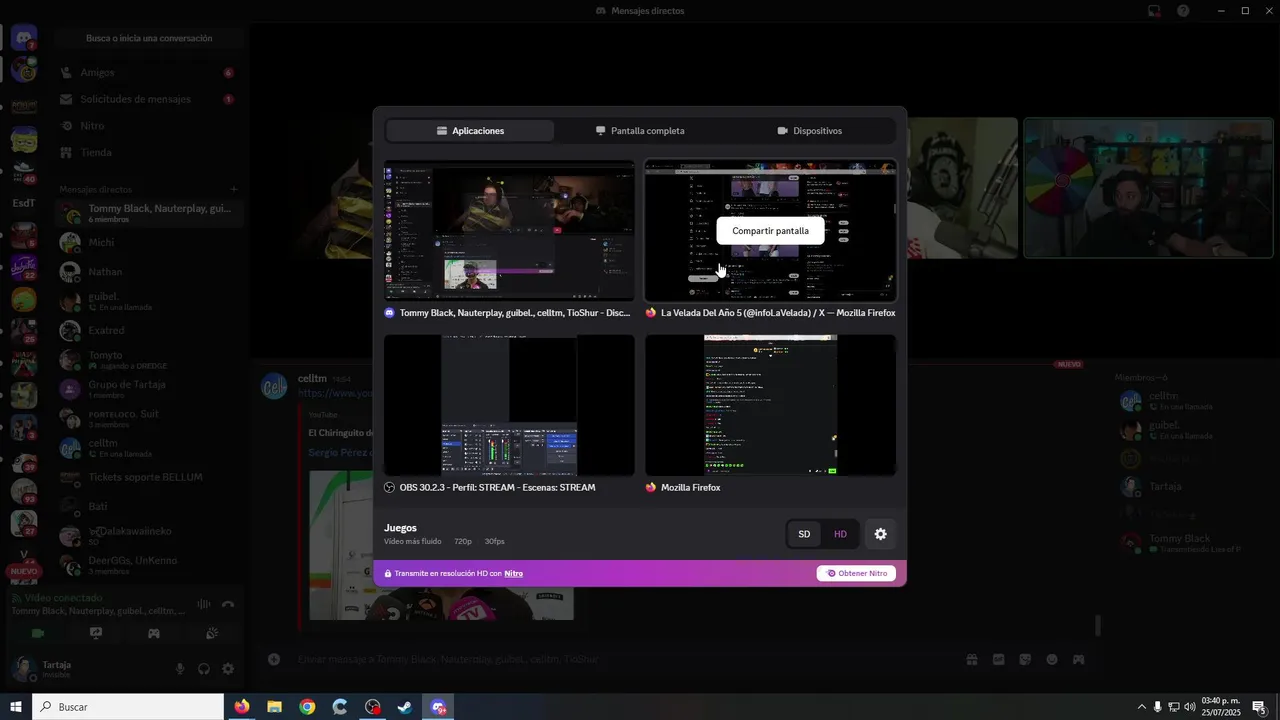
Task: Click the OBS icon beside the OBS title
Action: click(x=390, y=488)
